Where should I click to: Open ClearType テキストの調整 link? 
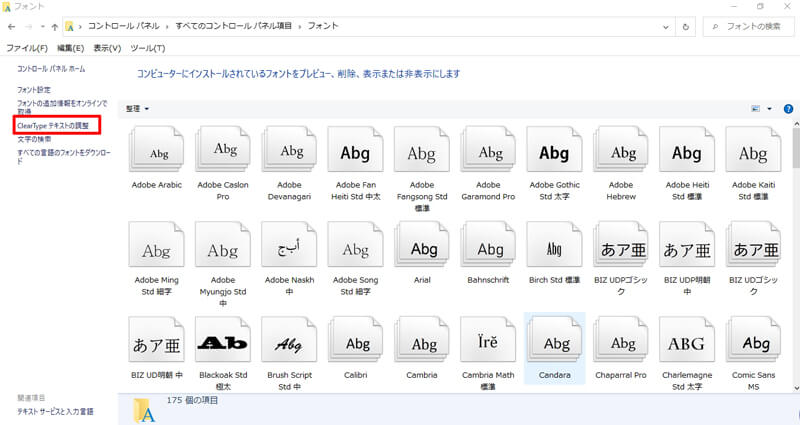(x=53, y=126)
